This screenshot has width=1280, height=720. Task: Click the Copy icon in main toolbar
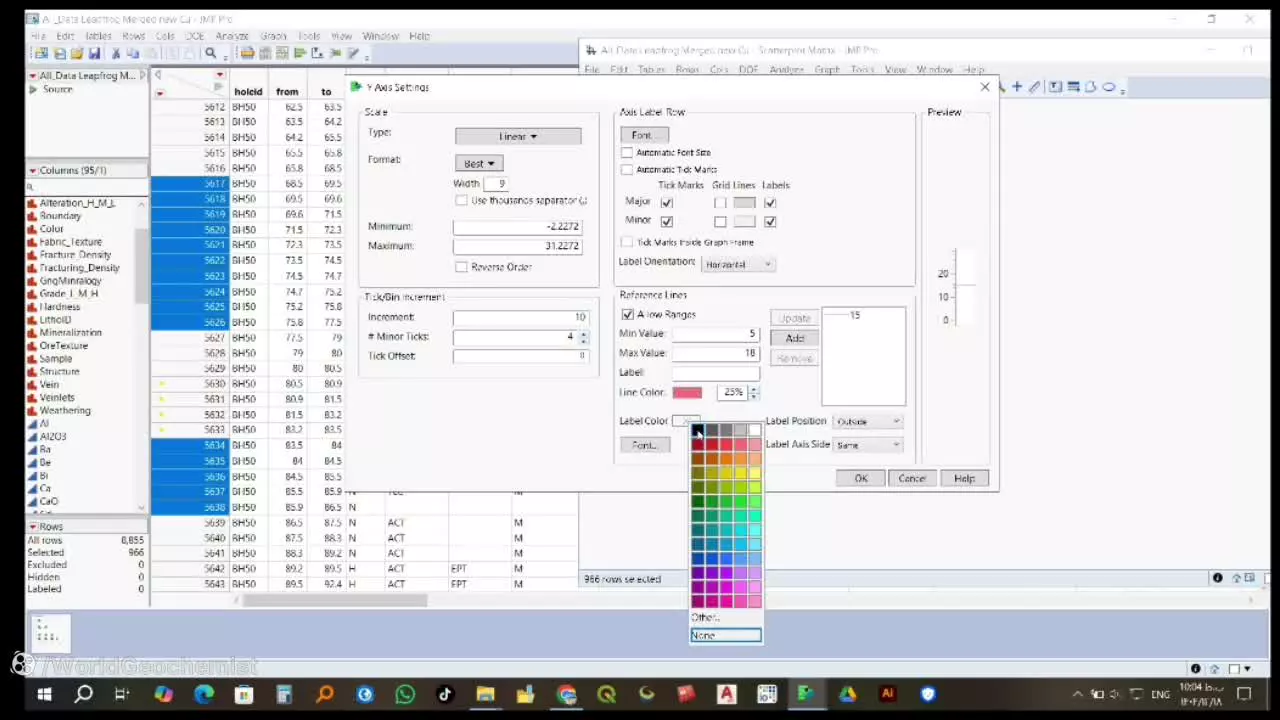click(x=134, y=53)
